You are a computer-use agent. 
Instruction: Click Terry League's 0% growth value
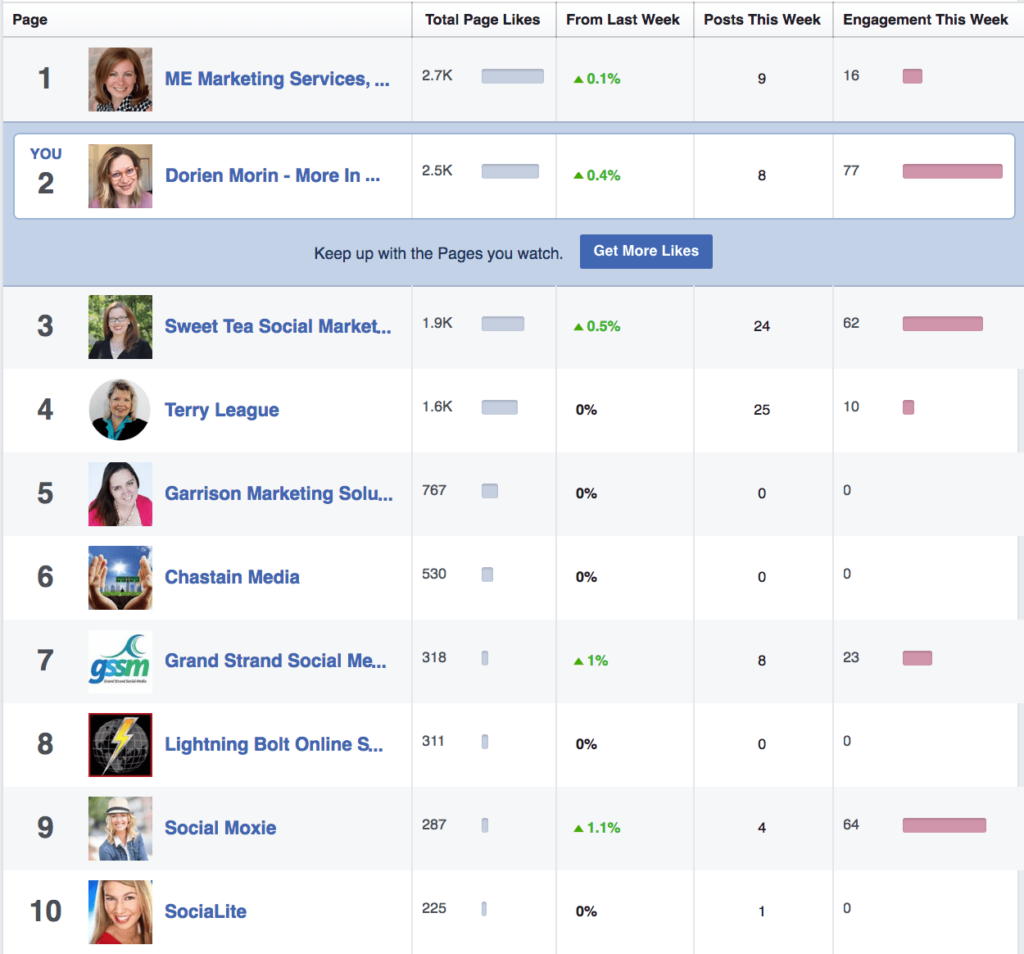(x=586, y=410)
